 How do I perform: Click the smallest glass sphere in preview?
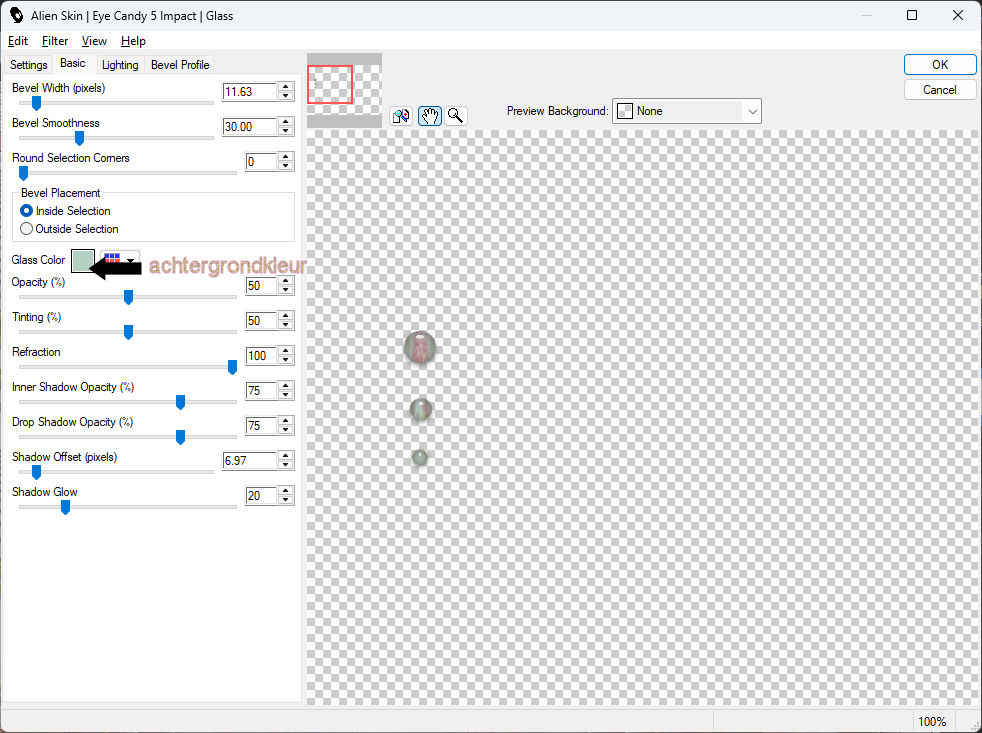420,457
